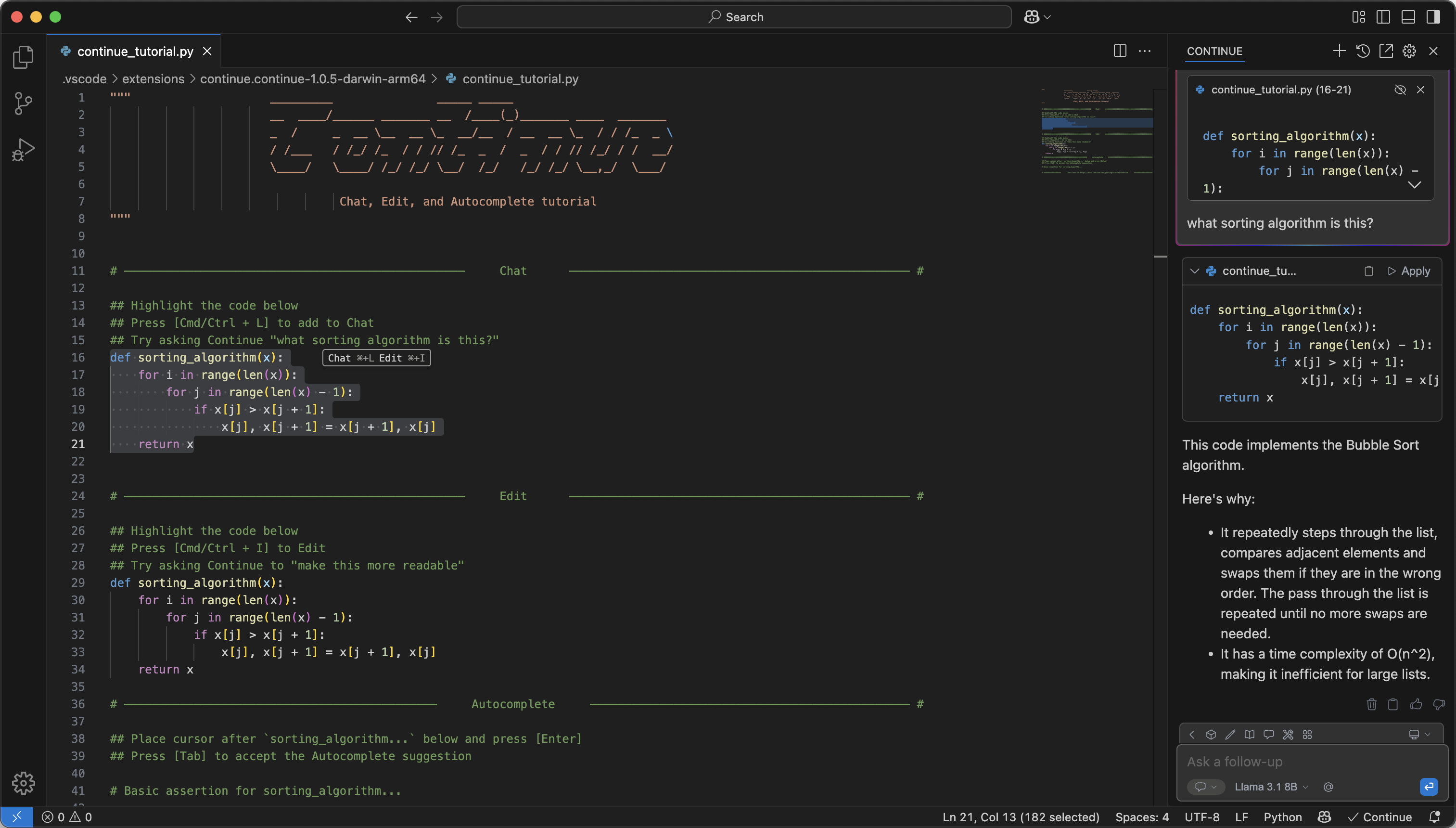Click the Continue status bar item

(x=1380, y=817)
